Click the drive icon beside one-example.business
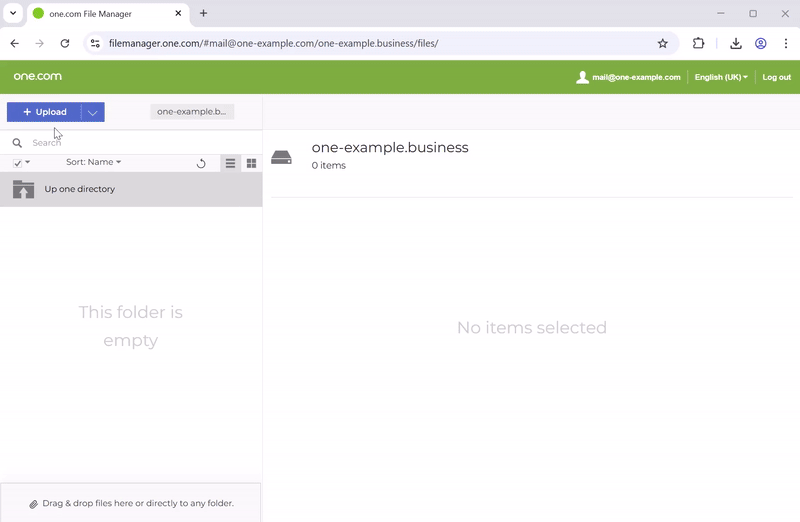 pyautogui.click(x=281, y=157)
